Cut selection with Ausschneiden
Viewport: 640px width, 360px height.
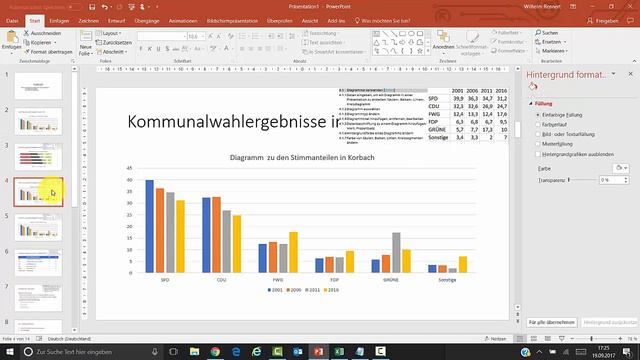(42, 33)
